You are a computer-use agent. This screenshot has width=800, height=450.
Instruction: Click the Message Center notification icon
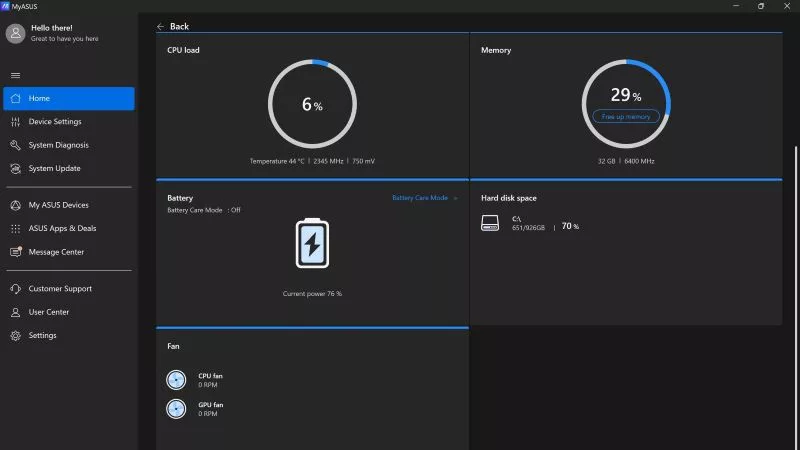(x=16, y=252)
